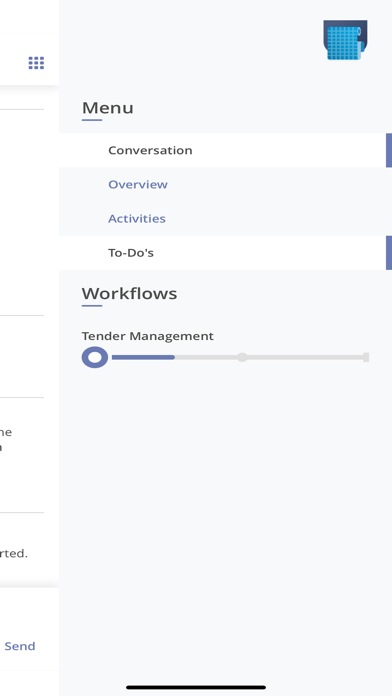Go to the Overview menu item
392x696 pixels.
point(138,184)
